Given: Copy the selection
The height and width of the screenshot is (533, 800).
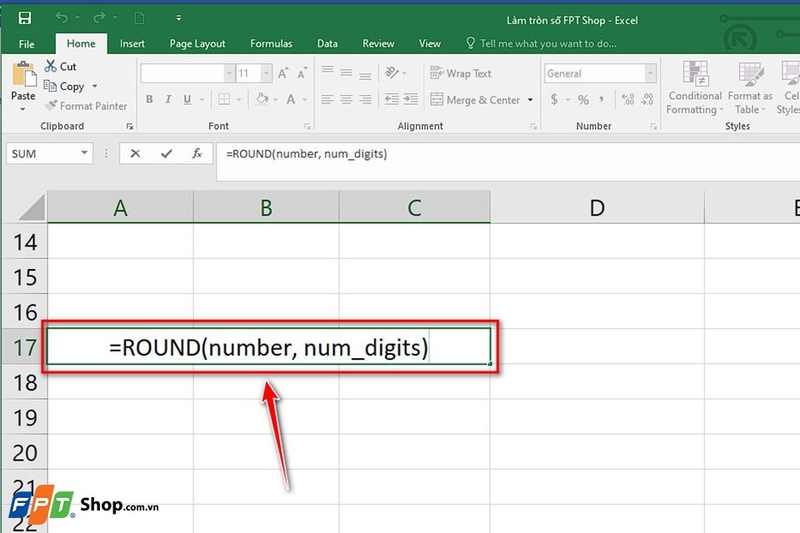Looking at the screenshot, I should pos(64,86).
